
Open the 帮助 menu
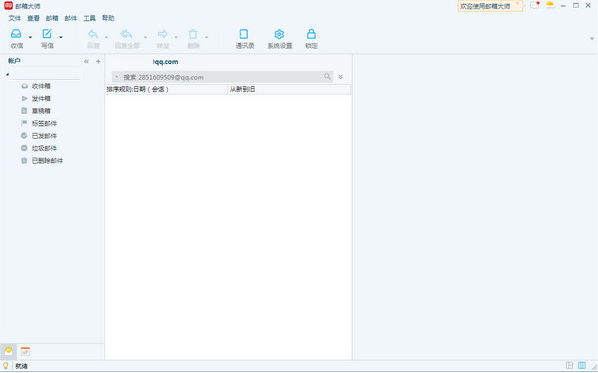(108, 18)
